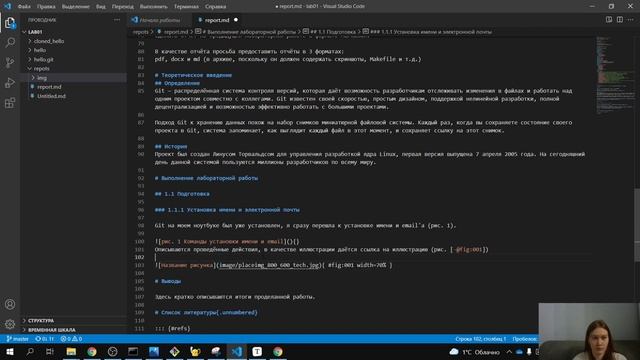Click the unsaved dot on the report.md tab
This screenshot has width=640, height=360.
tap(236, 20)
